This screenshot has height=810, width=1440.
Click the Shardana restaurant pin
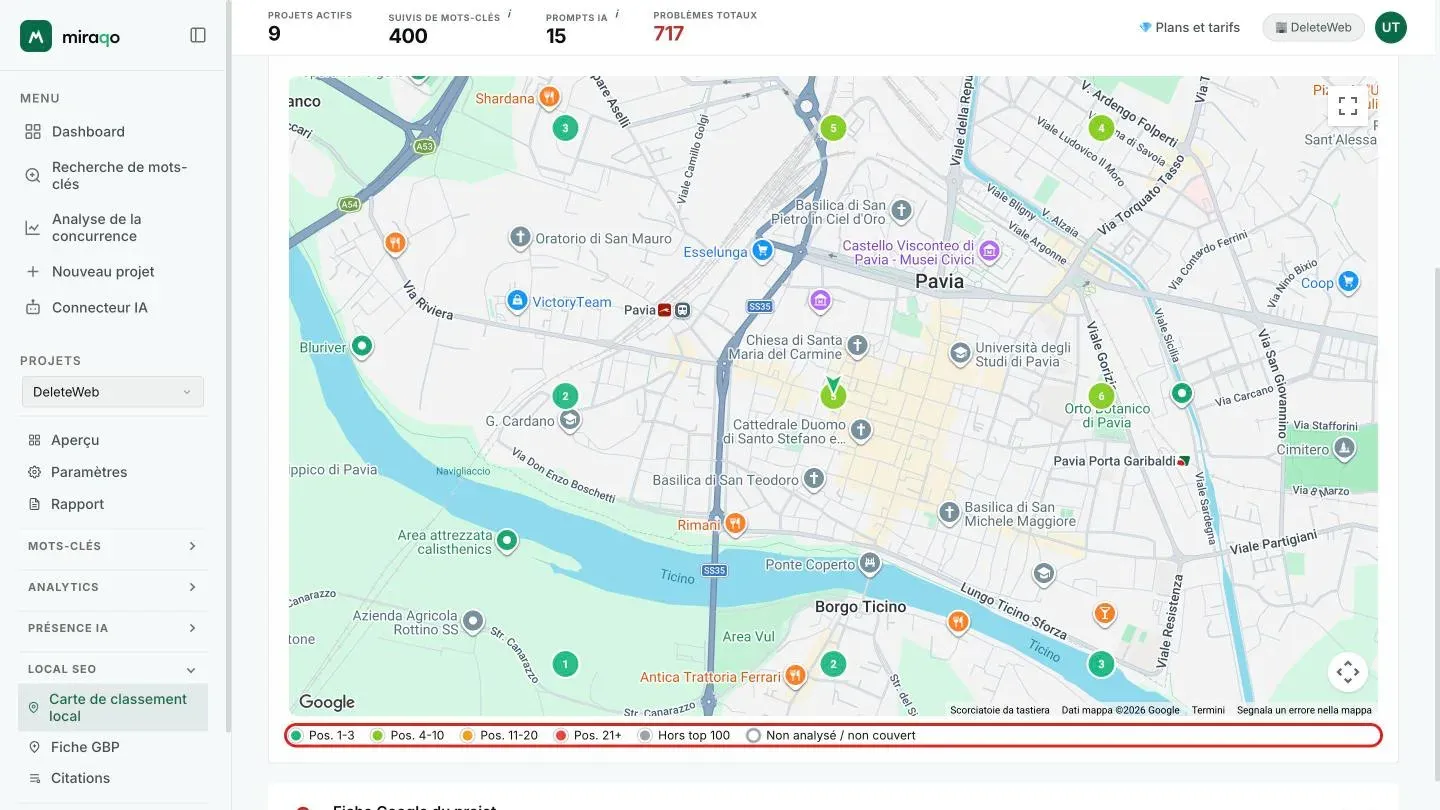(549, 97)
